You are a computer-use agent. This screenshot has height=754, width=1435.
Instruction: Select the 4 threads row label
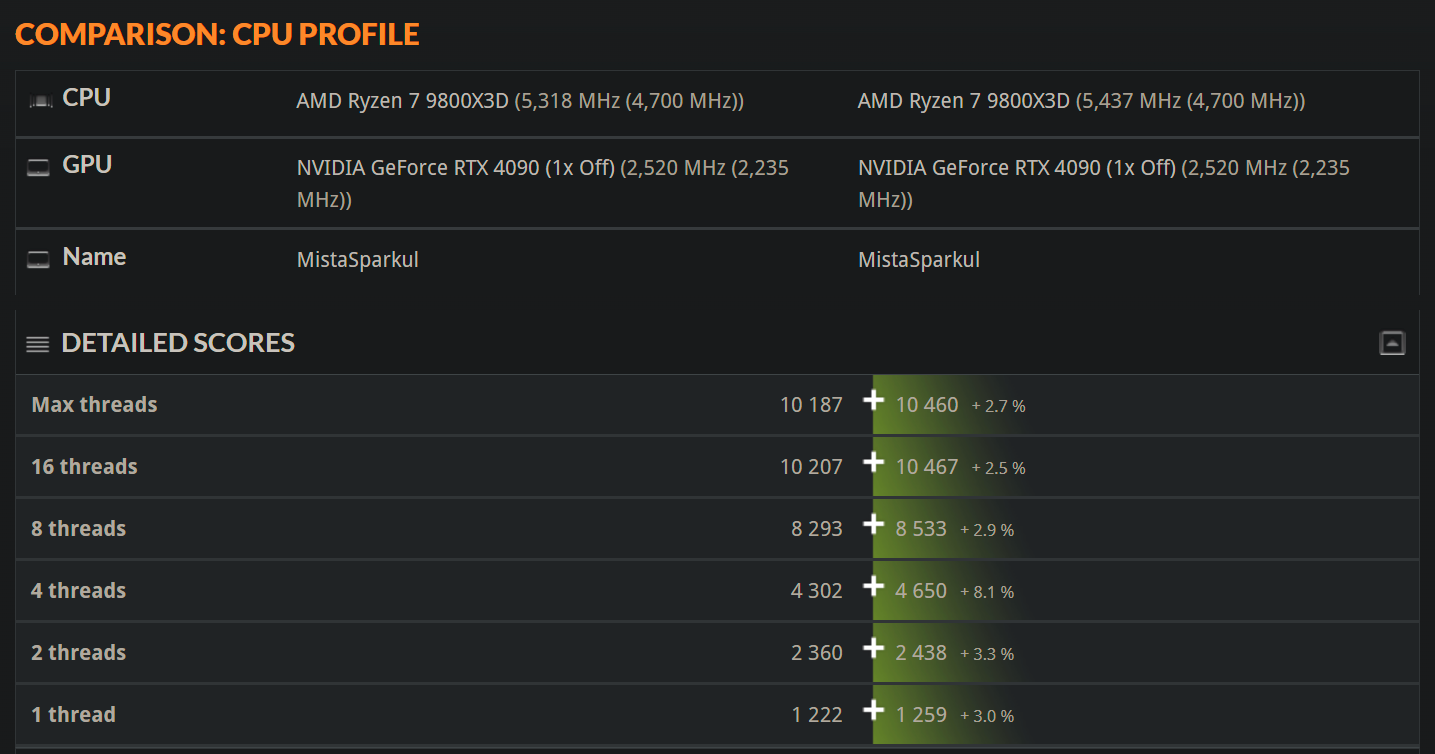click(x=79, y=591)
